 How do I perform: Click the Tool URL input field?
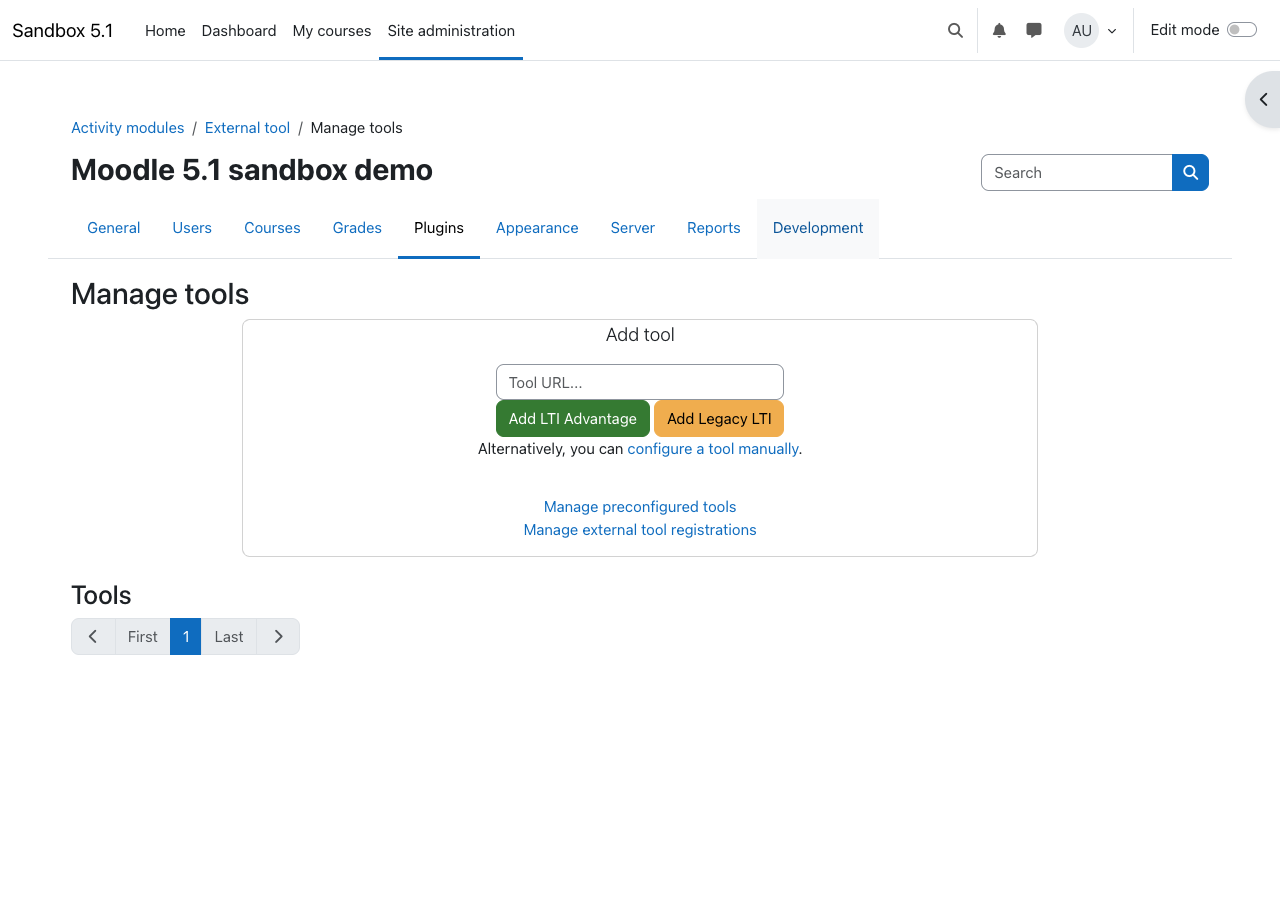pos(640,382)
